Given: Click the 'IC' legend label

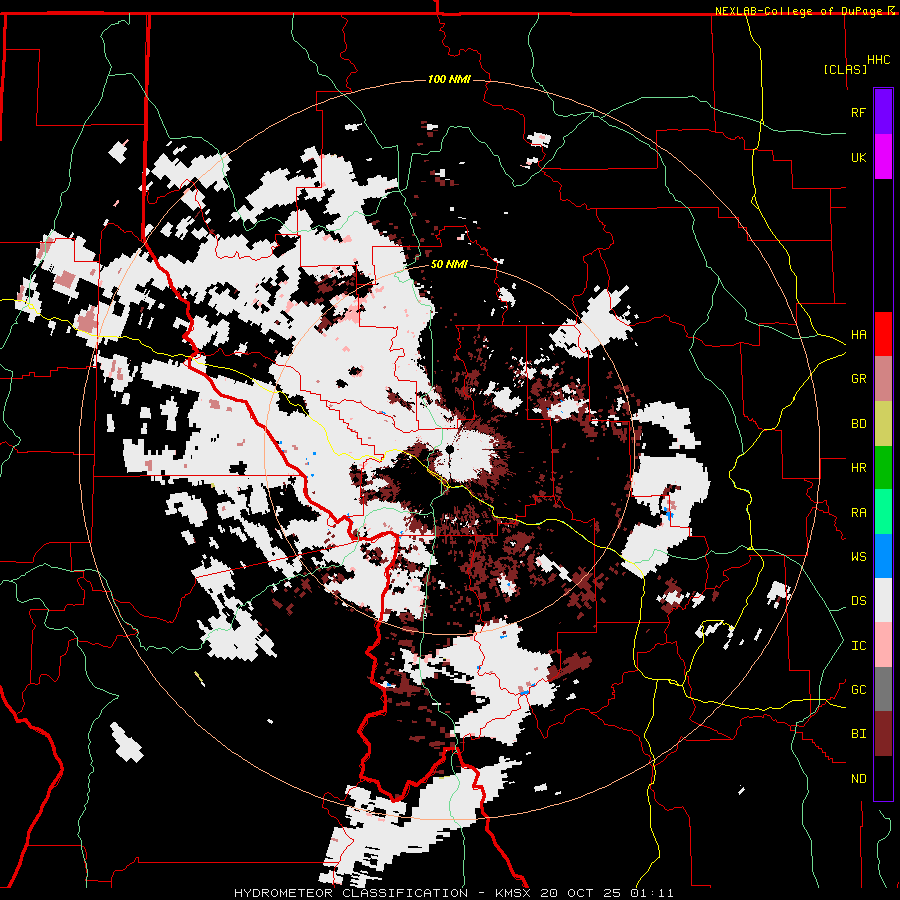Looking at the screenshot, I should tap(858, 646).
